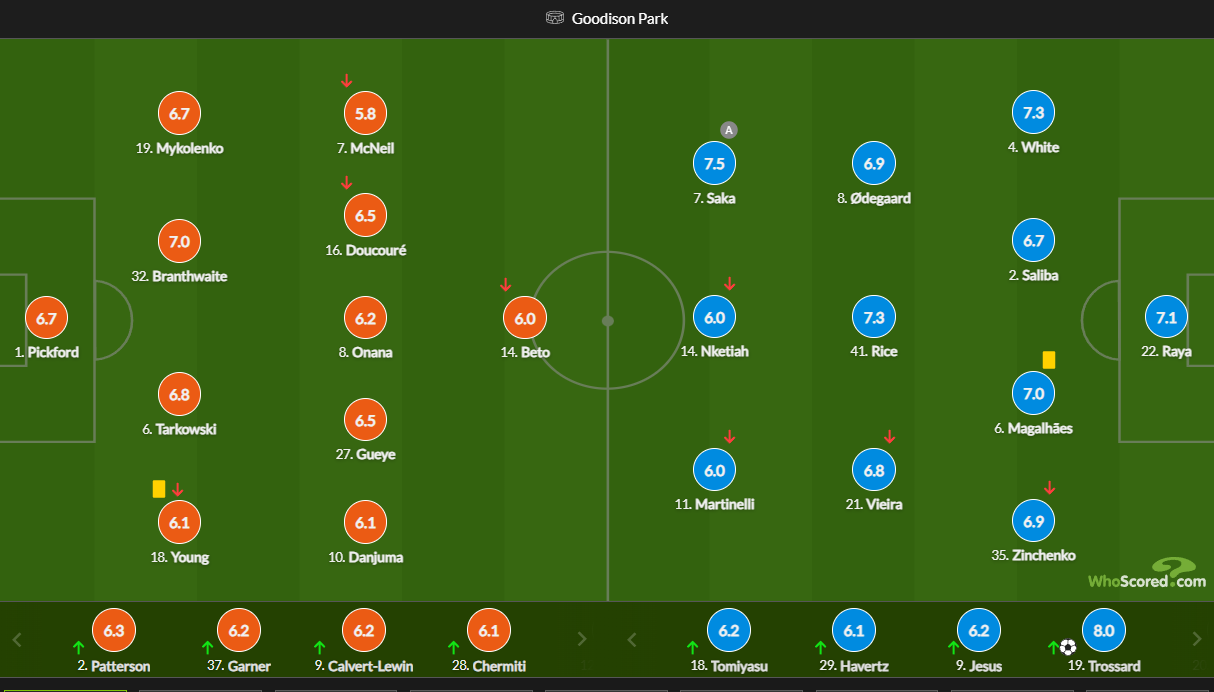Viewport: 1214px width, 692px height.
Task: Select Pickford's 6.7 rating circle
Action: pos(46,319)
